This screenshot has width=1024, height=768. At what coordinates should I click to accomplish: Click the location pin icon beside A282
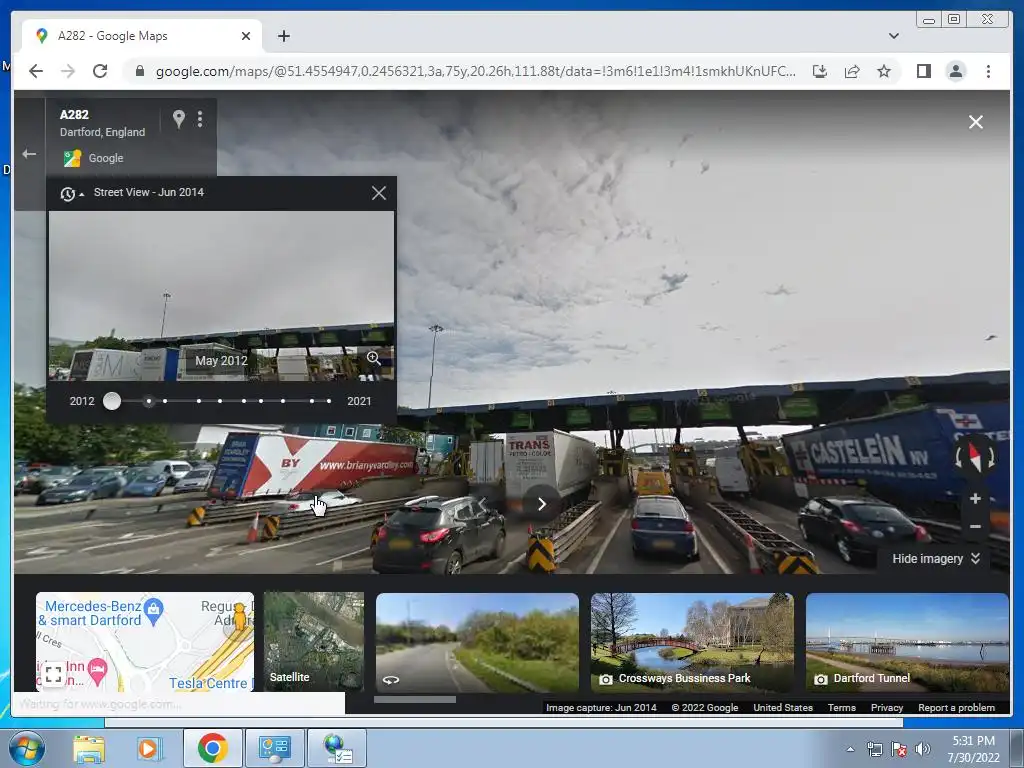point(178,119)
